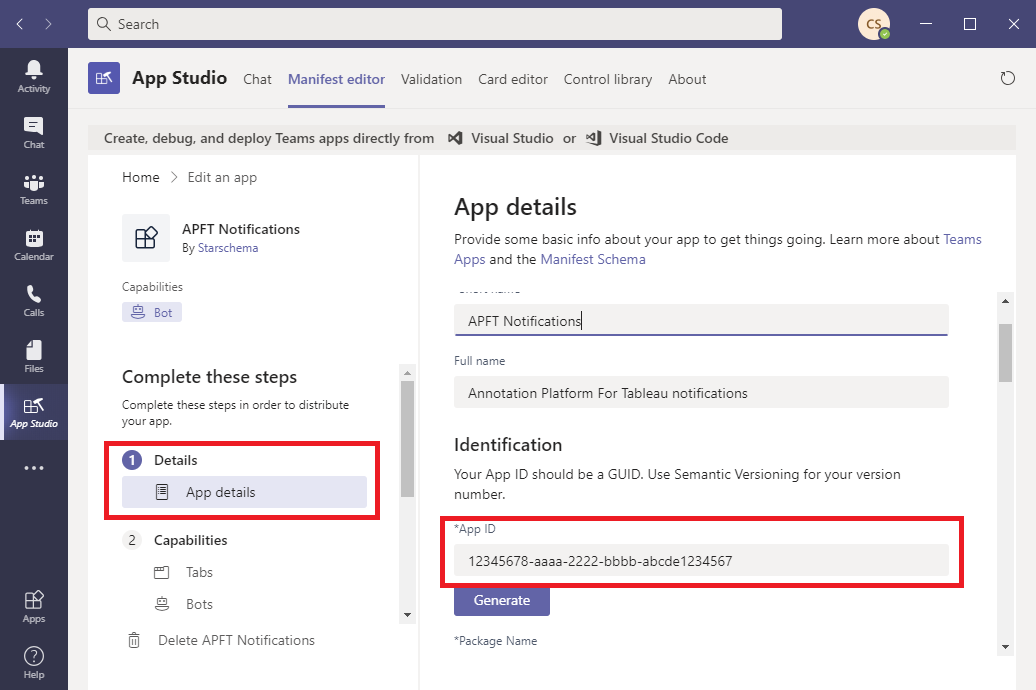Click the App details document icon

[x=162, y=492]
